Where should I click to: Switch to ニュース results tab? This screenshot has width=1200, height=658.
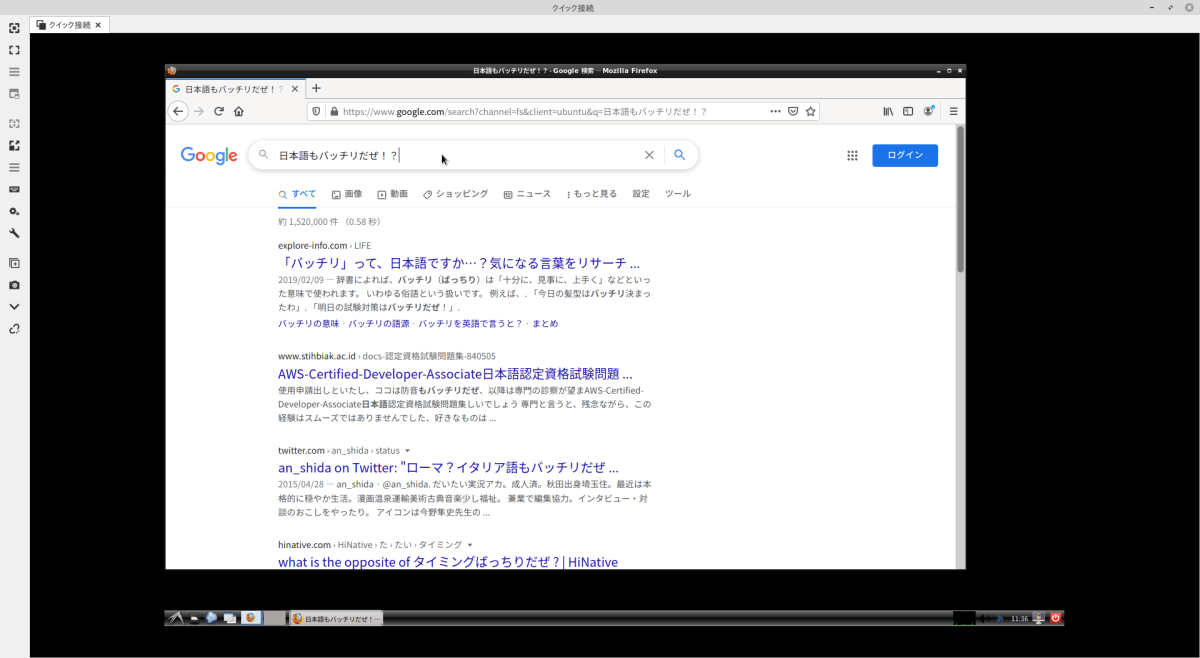click(x=527, y=194)
